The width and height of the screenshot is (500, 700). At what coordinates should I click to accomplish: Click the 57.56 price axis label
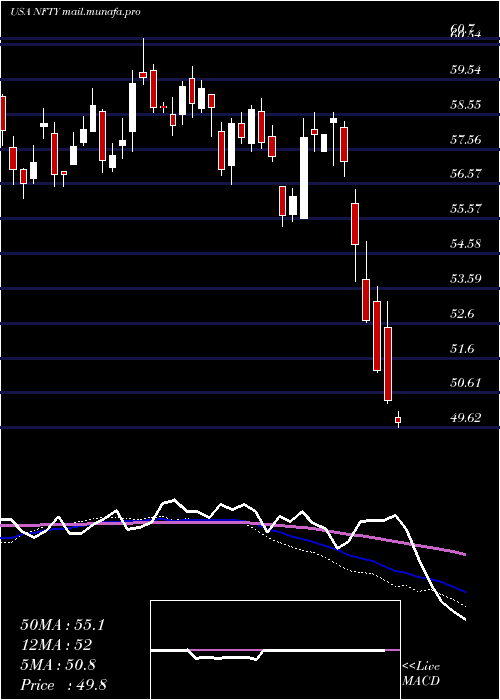[467, 140]
